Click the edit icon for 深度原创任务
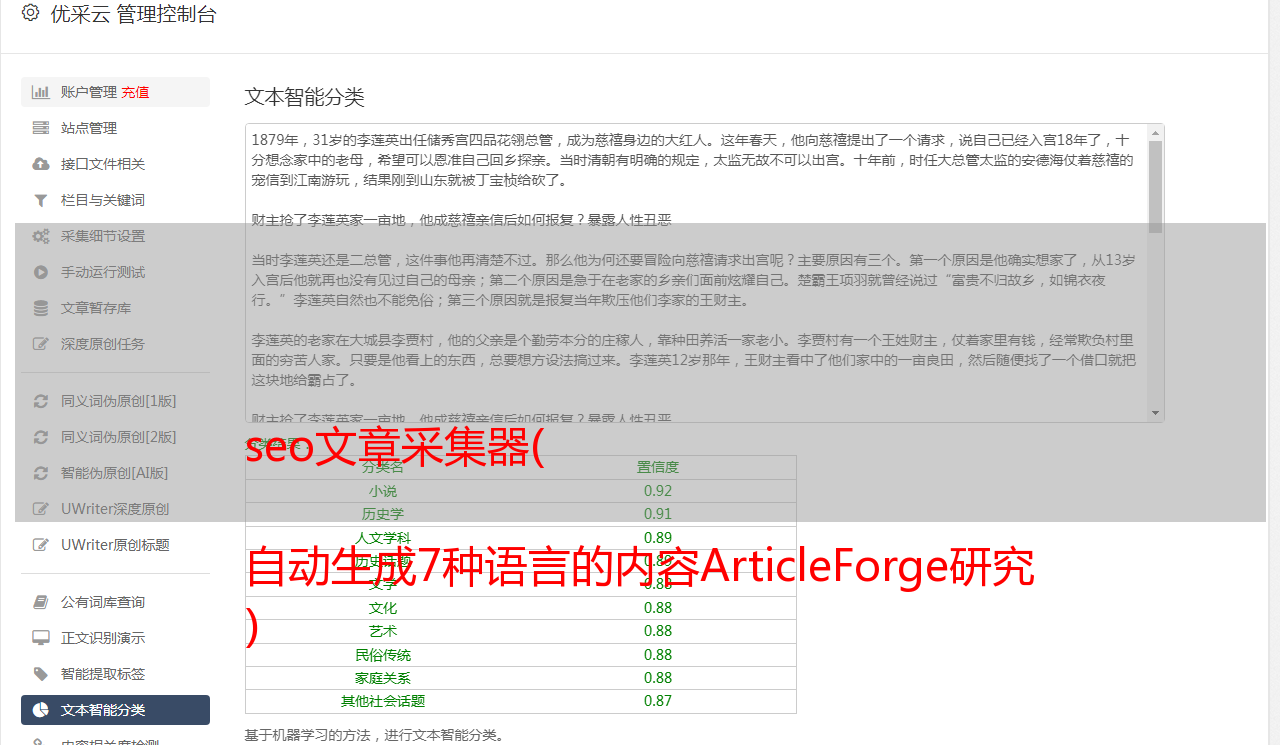 [41, 344]
